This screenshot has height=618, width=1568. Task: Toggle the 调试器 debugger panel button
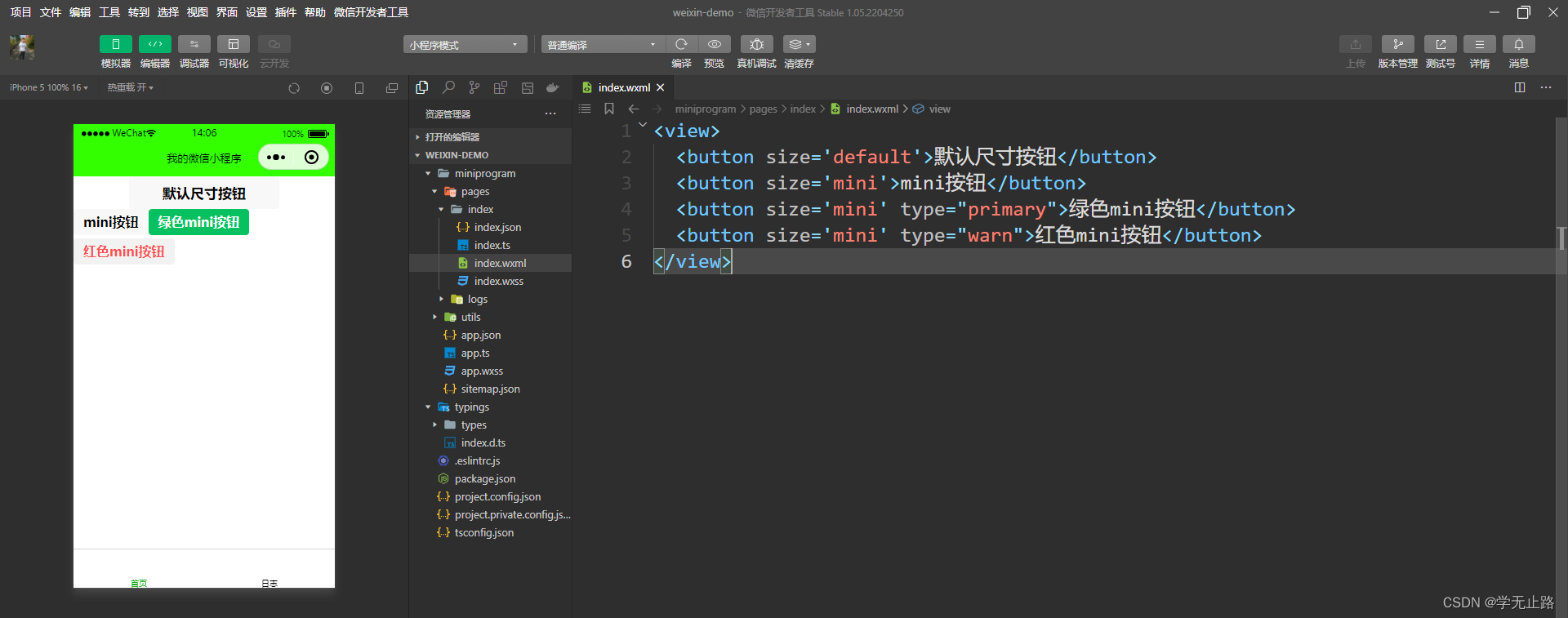(194, 44)
